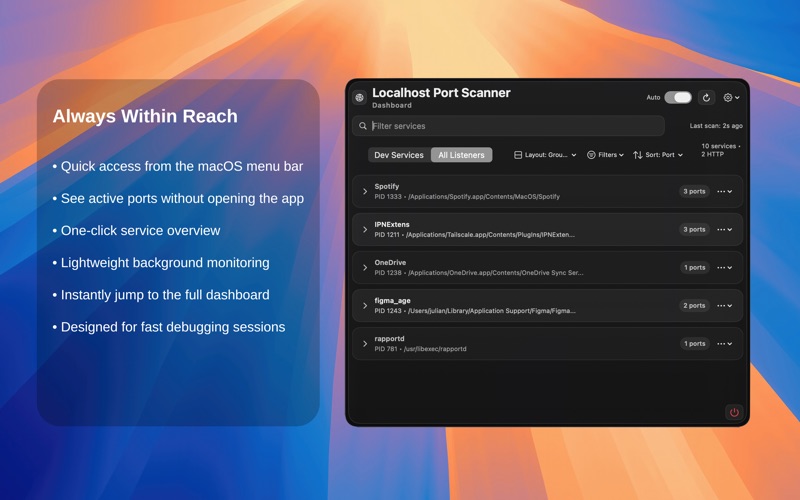Click the PID 1211 Tailscale path text
Screen dimensions: 800x500
coord(474,235)
